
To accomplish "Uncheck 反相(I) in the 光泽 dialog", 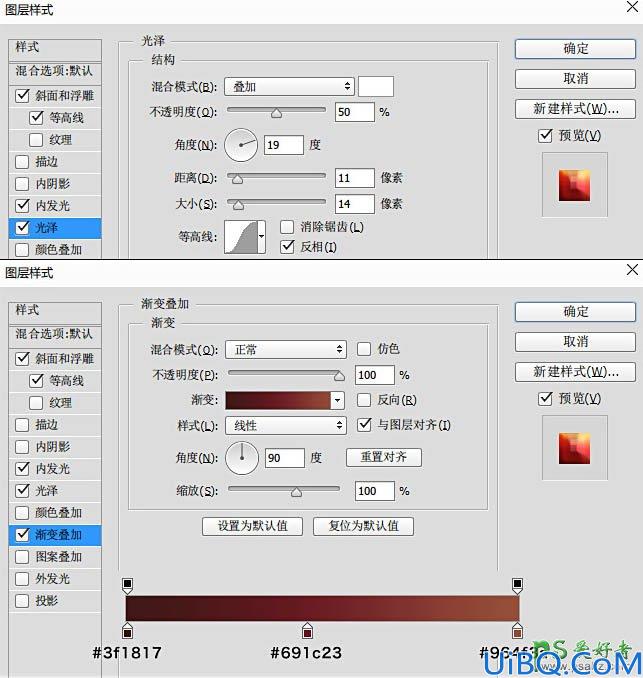I will 287,246.
